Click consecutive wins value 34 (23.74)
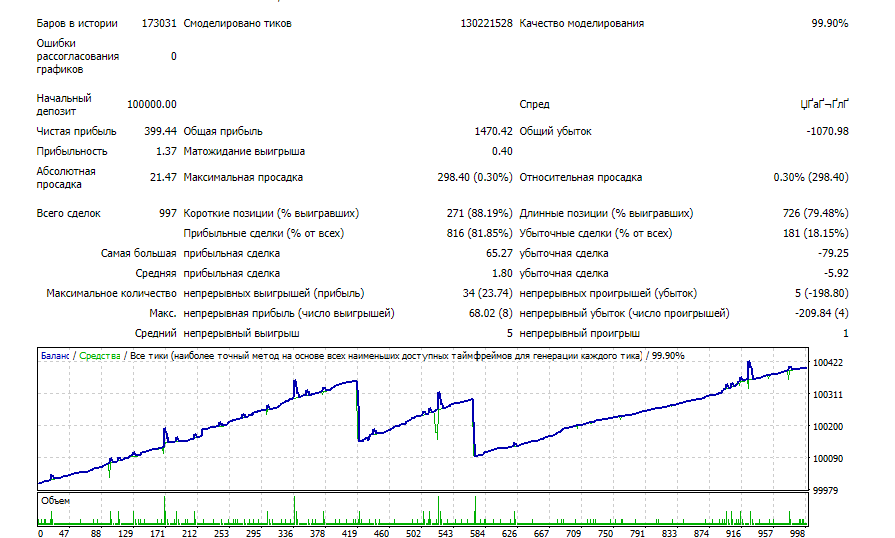895x538 pixels. 487,293
